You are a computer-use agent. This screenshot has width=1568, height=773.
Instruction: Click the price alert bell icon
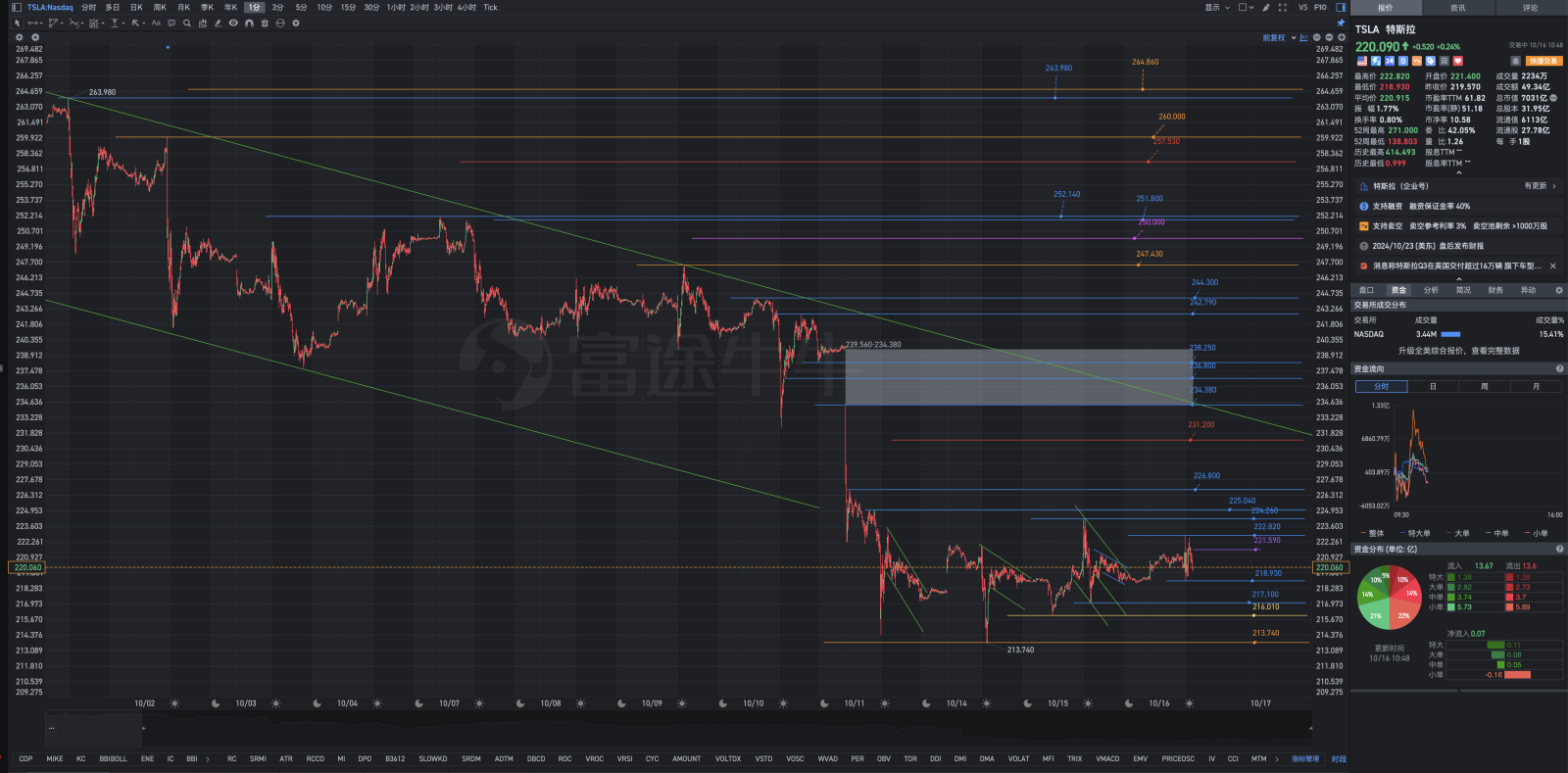pyautogui.click(x=1515, y=61)
